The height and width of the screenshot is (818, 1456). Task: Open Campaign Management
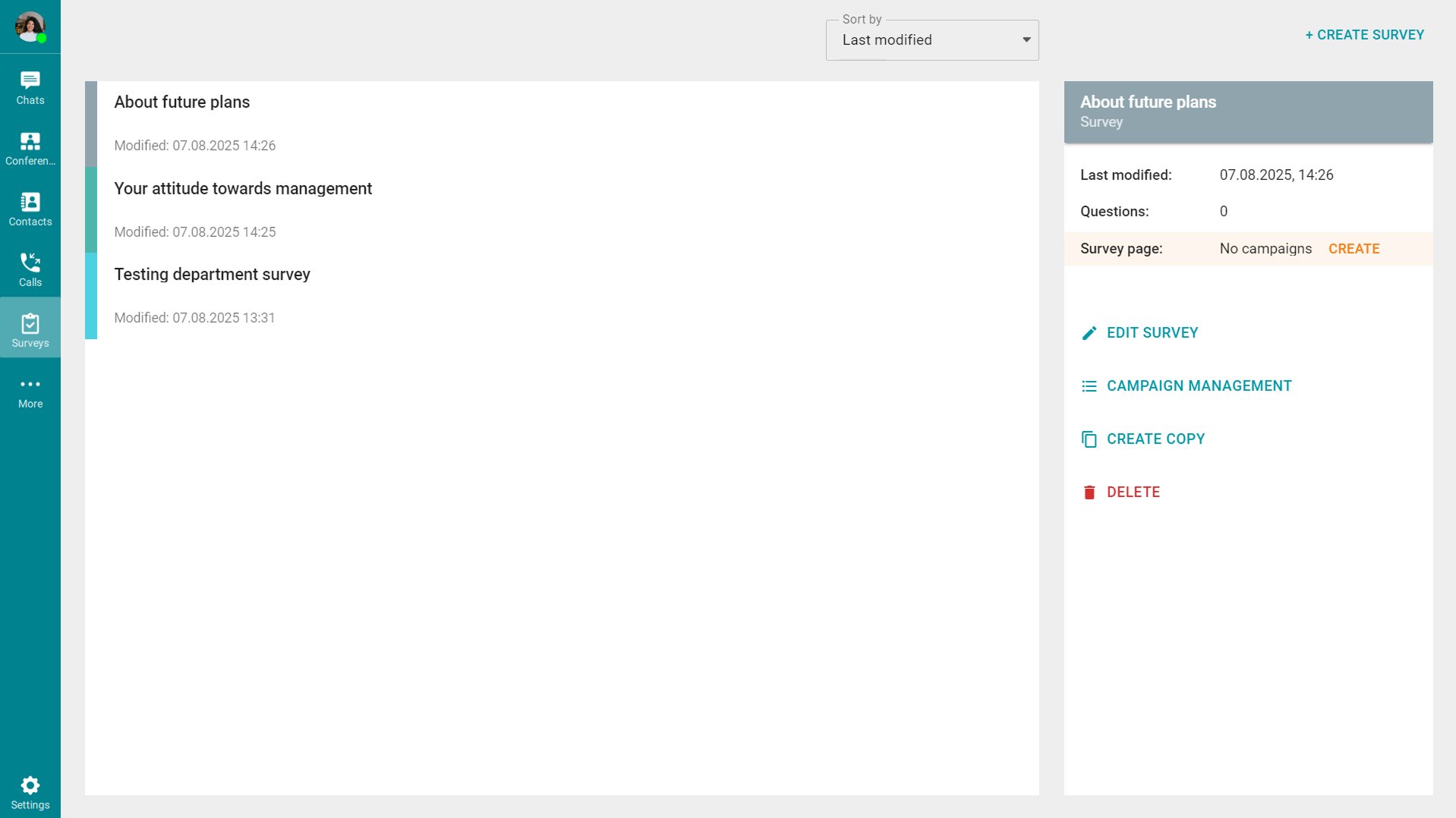tap(1198, 386)
